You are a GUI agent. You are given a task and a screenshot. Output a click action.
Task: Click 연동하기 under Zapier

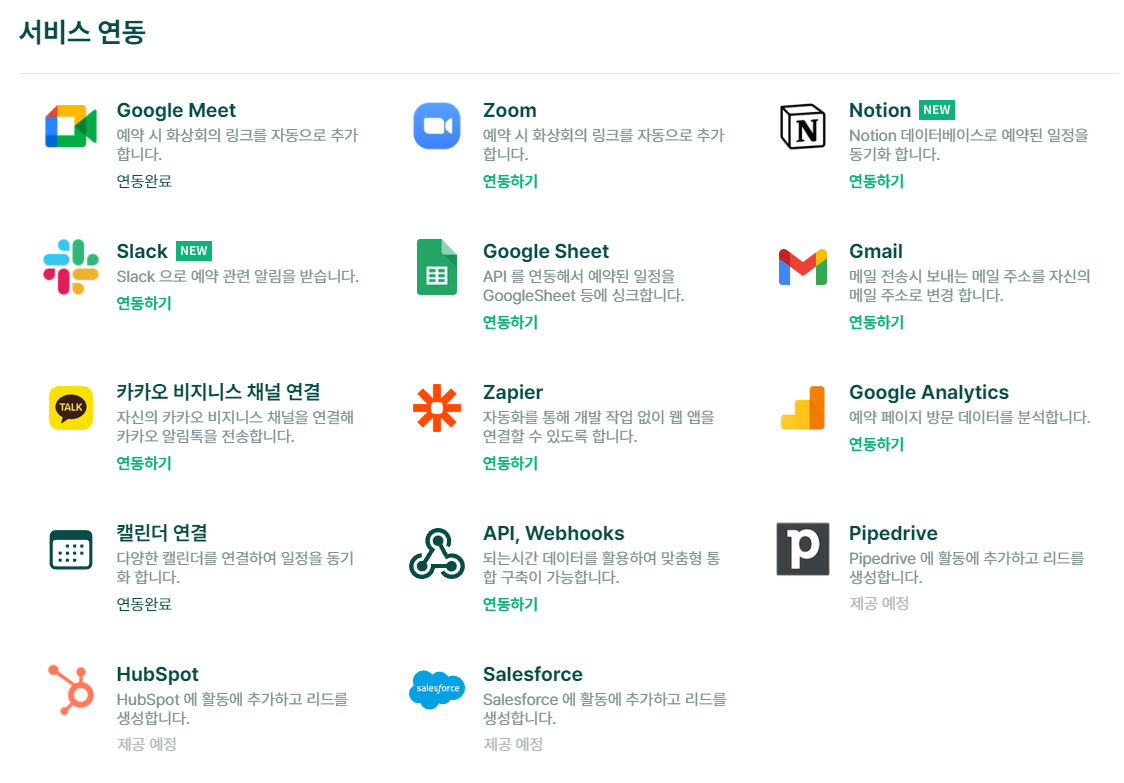(x=510, y=463)
